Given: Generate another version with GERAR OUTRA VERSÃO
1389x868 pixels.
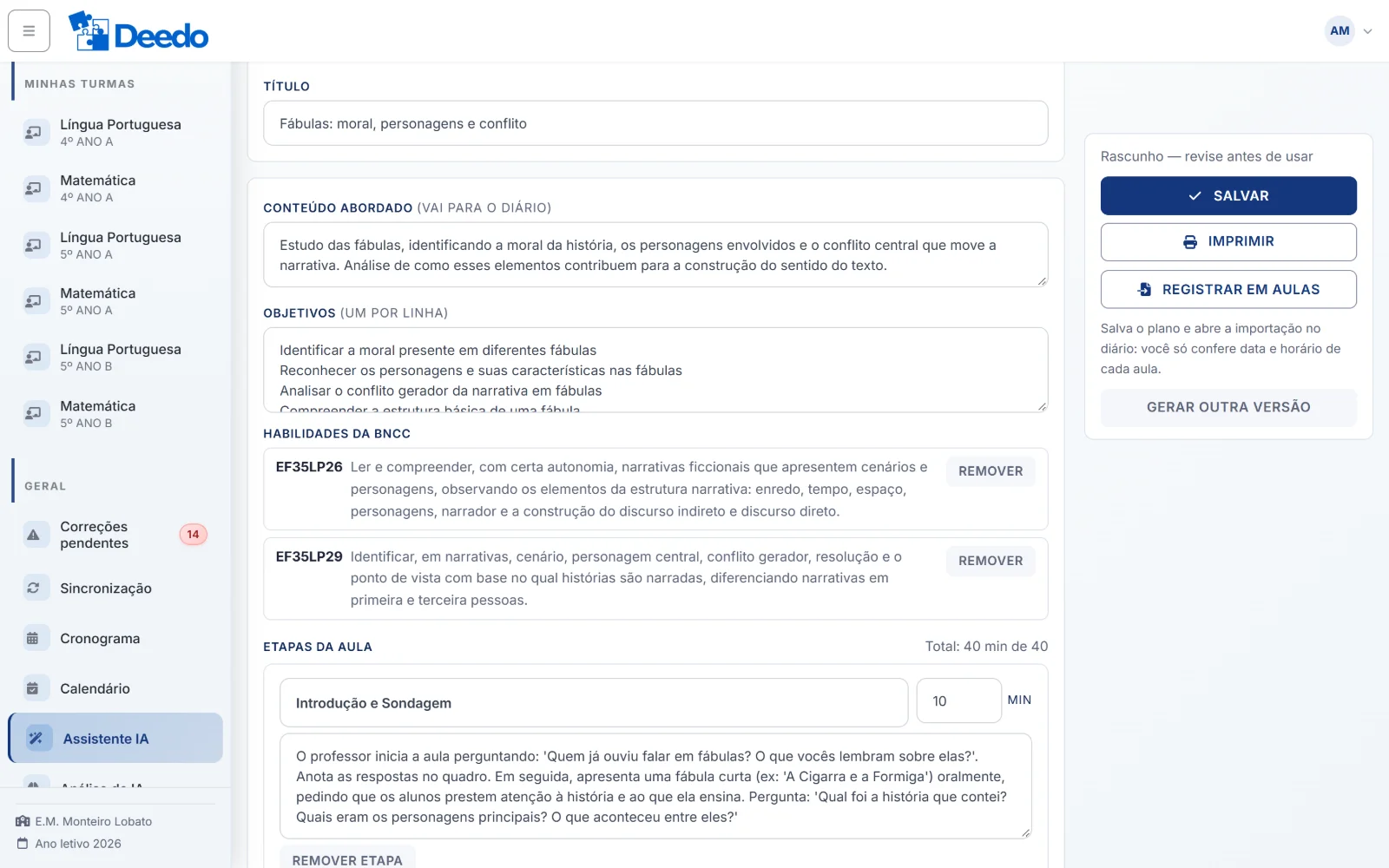Looking at the screenshot, I should [x=1228, y=407].
